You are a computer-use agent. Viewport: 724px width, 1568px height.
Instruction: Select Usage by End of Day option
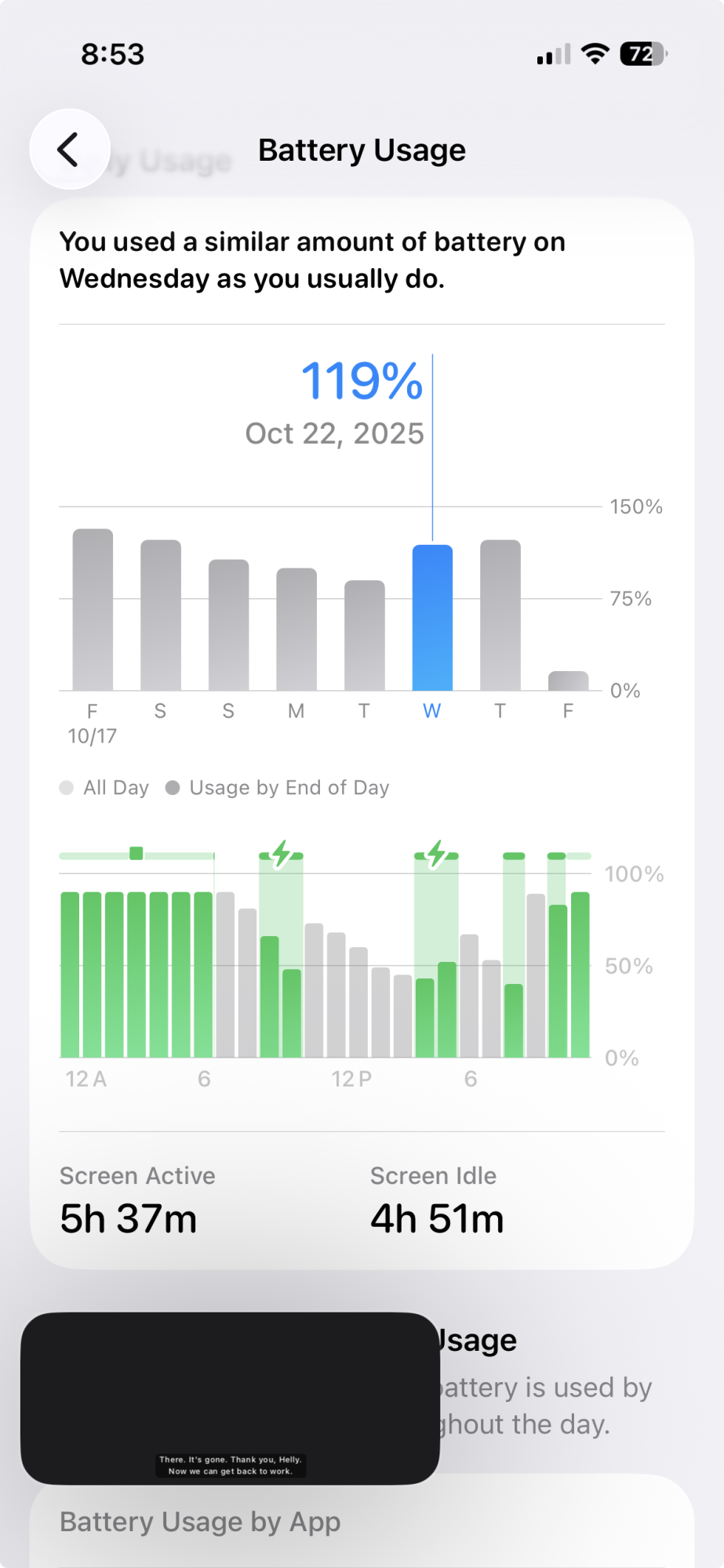(278, 788)
